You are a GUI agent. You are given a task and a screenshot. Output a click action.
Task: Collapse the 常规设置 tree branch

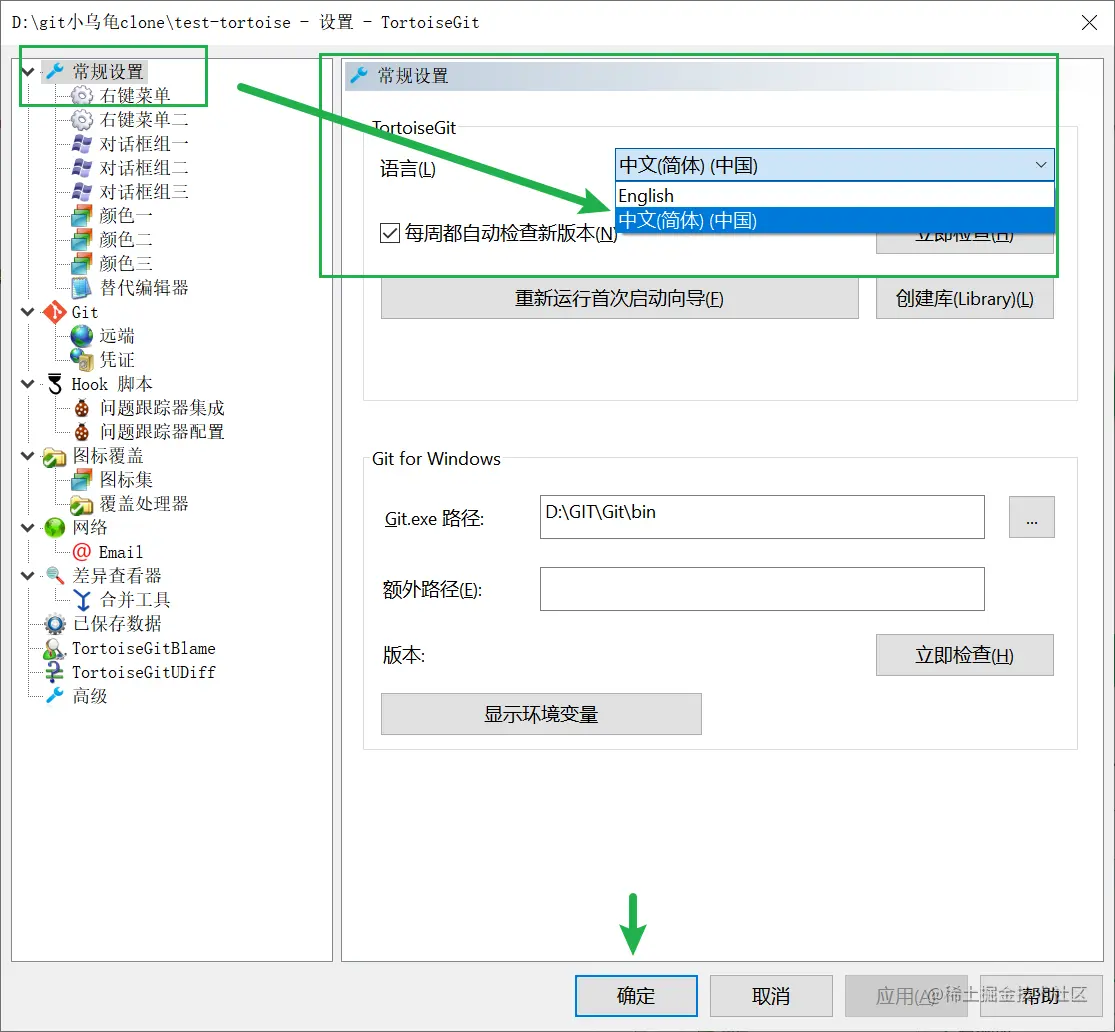[27, 71]
